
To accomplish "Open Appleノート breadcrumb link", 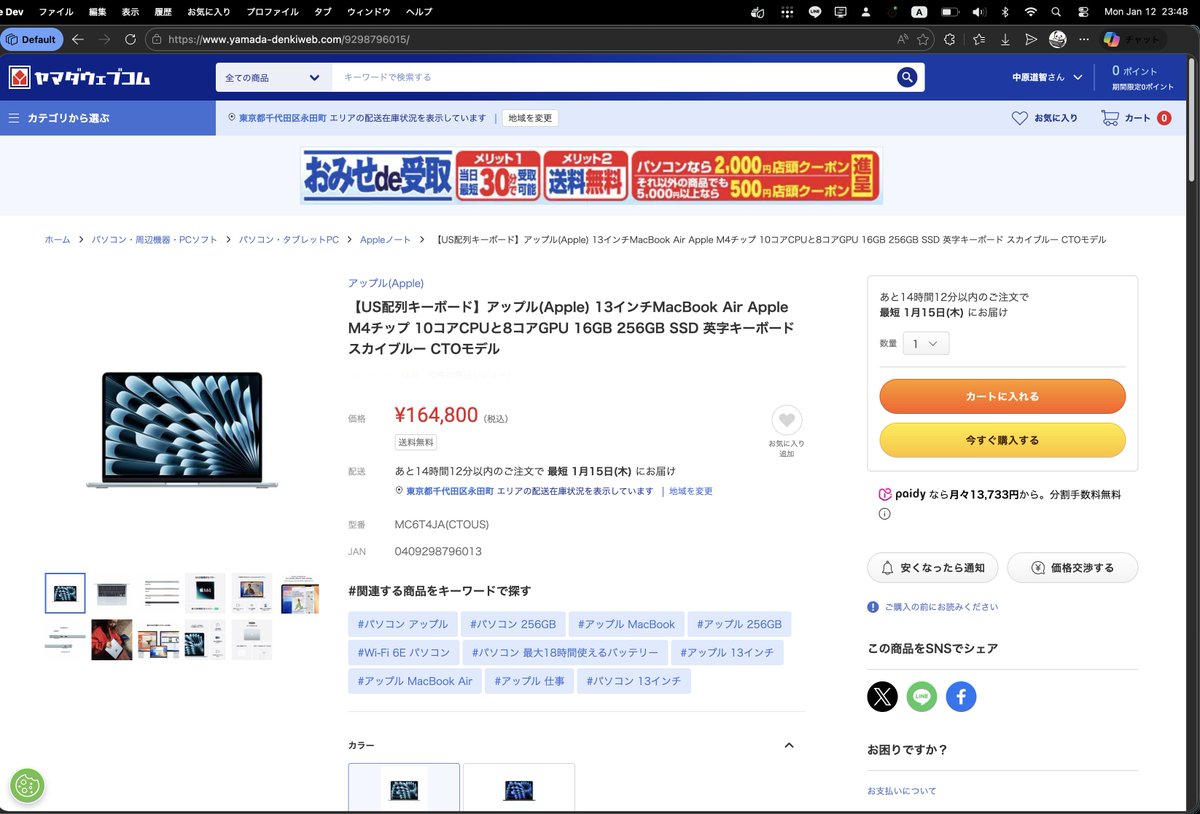I will [385, 240].
